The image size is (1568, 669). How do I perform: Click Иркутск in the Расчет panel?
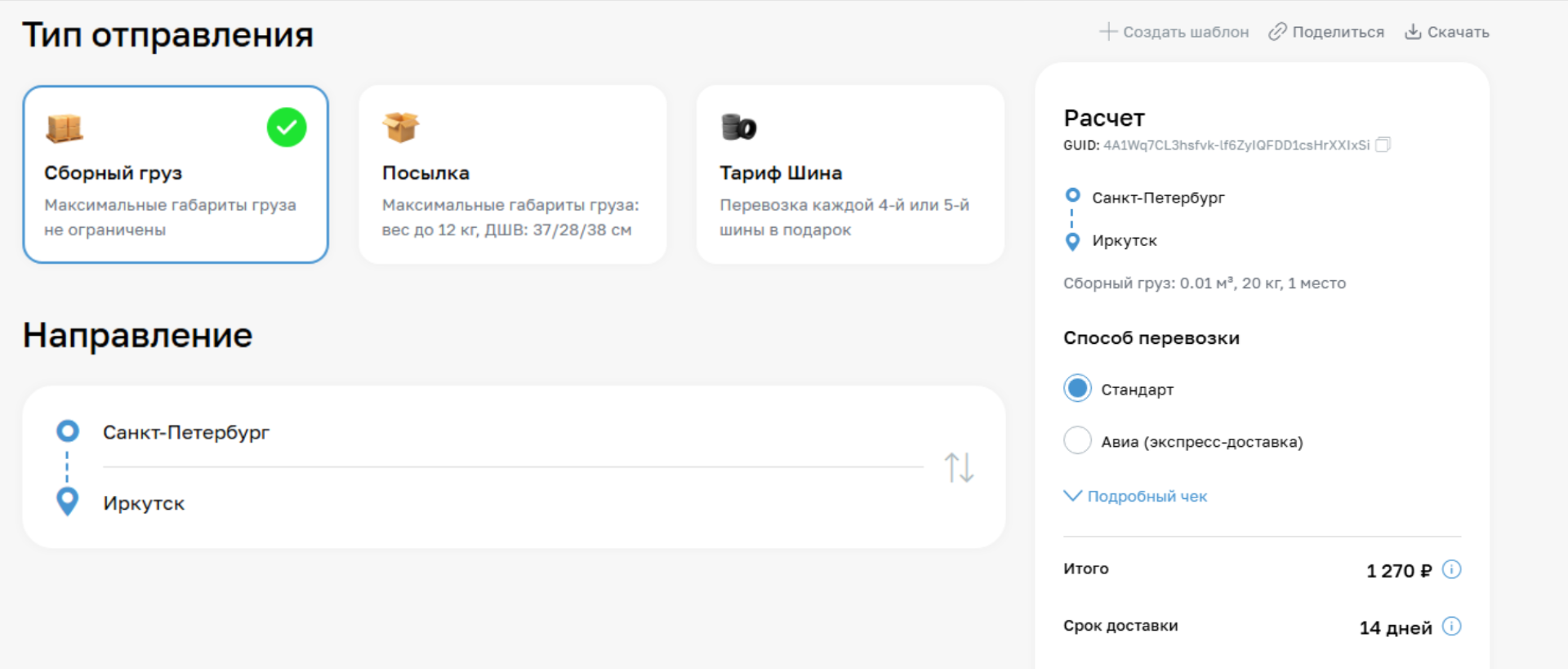coord(1125,241)
